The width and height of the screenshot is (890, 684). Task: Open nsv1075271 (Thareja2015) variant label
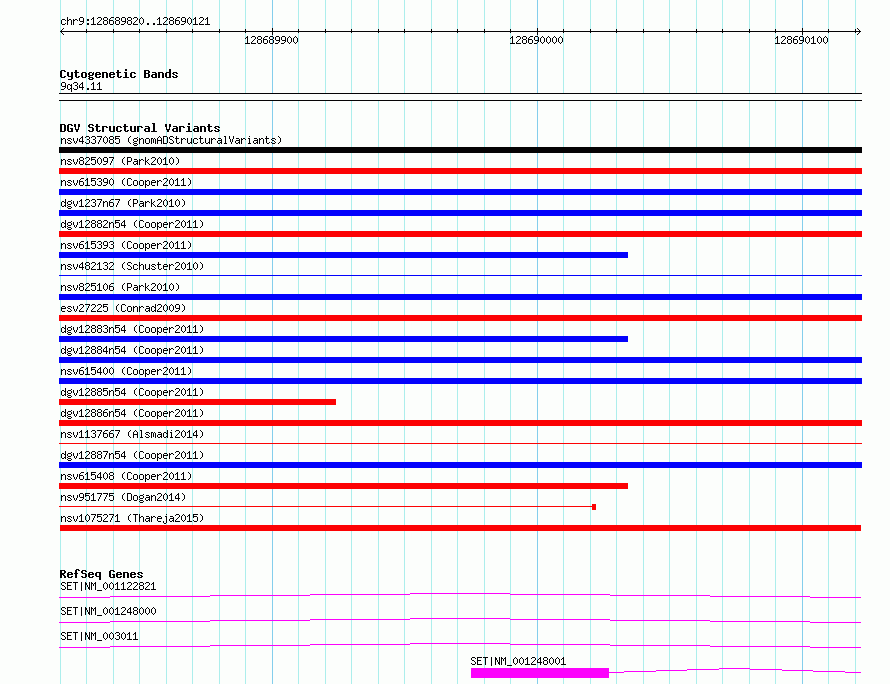coord(132,518)
